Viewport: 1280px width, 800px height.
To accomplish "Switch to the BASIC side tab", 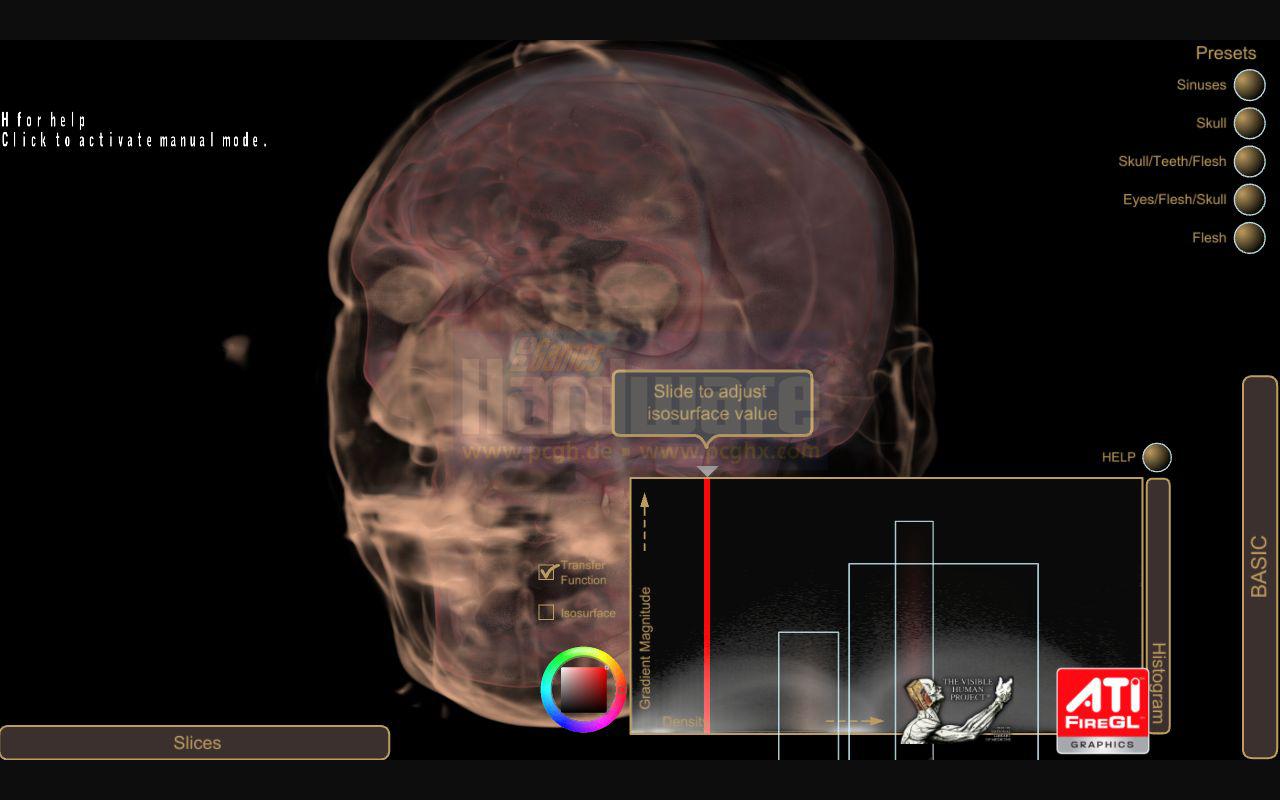I will pos(1260,567).
